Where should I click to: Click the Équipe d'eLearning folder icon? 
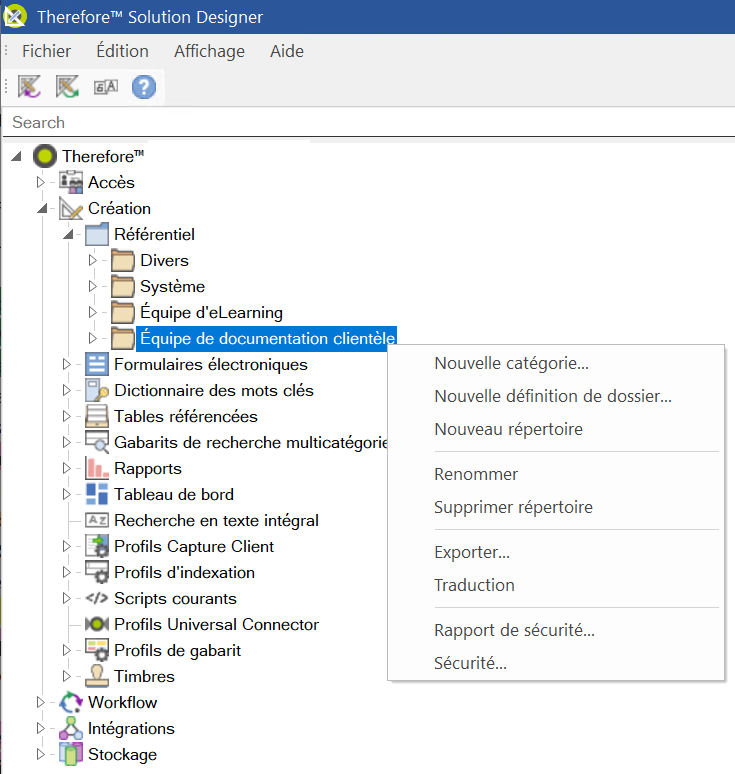coord(123,312)
